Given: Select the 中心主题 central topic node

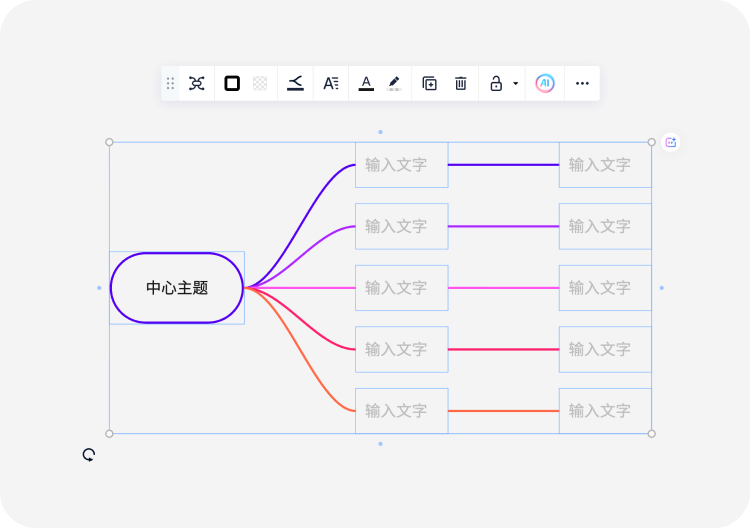Looking at the screenshot, I should 177,288.
